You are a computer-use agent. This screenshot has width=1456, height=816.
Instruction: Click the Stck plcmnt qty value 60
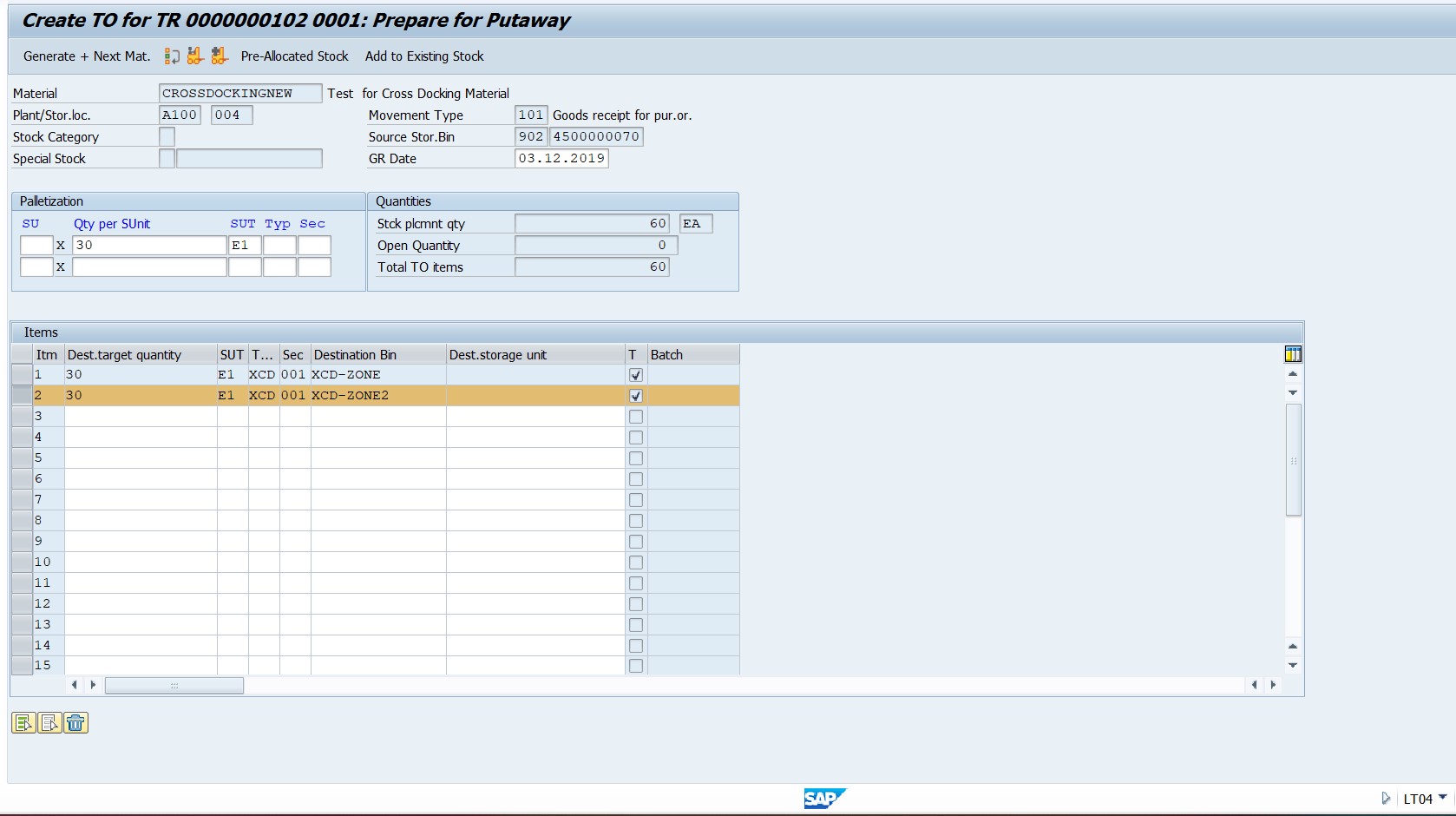coord(592,224)
